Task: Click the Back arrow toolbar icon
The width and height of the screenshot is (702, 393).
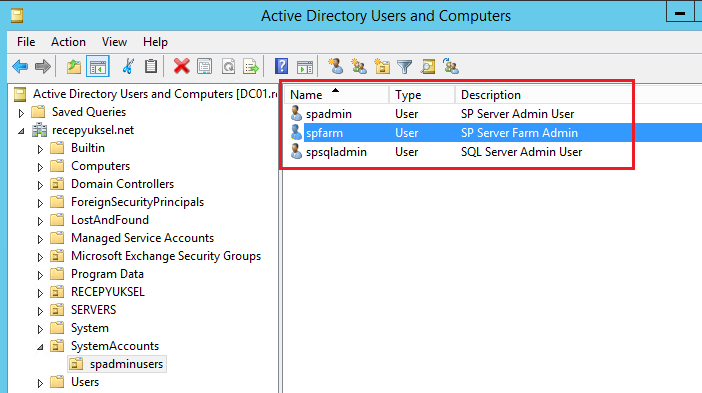Action: pyautogui.click(x=20, y=67)
